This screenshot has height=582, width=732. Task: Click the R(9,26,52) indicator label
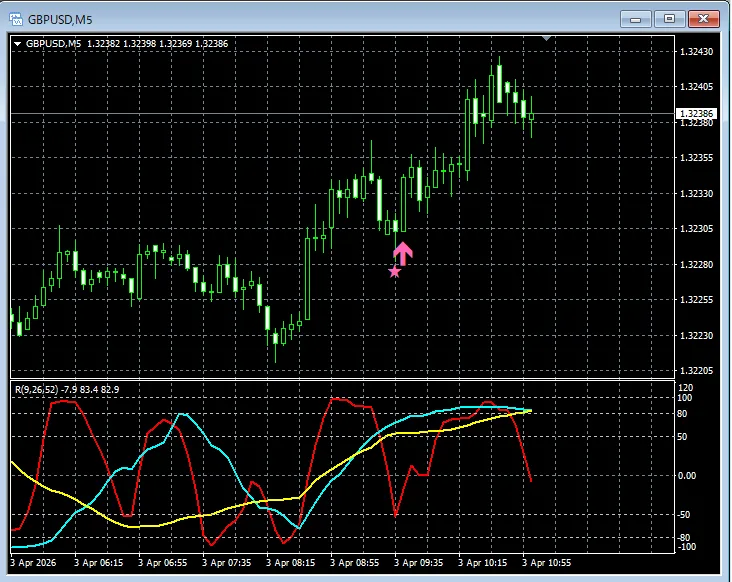pos(67,389)
